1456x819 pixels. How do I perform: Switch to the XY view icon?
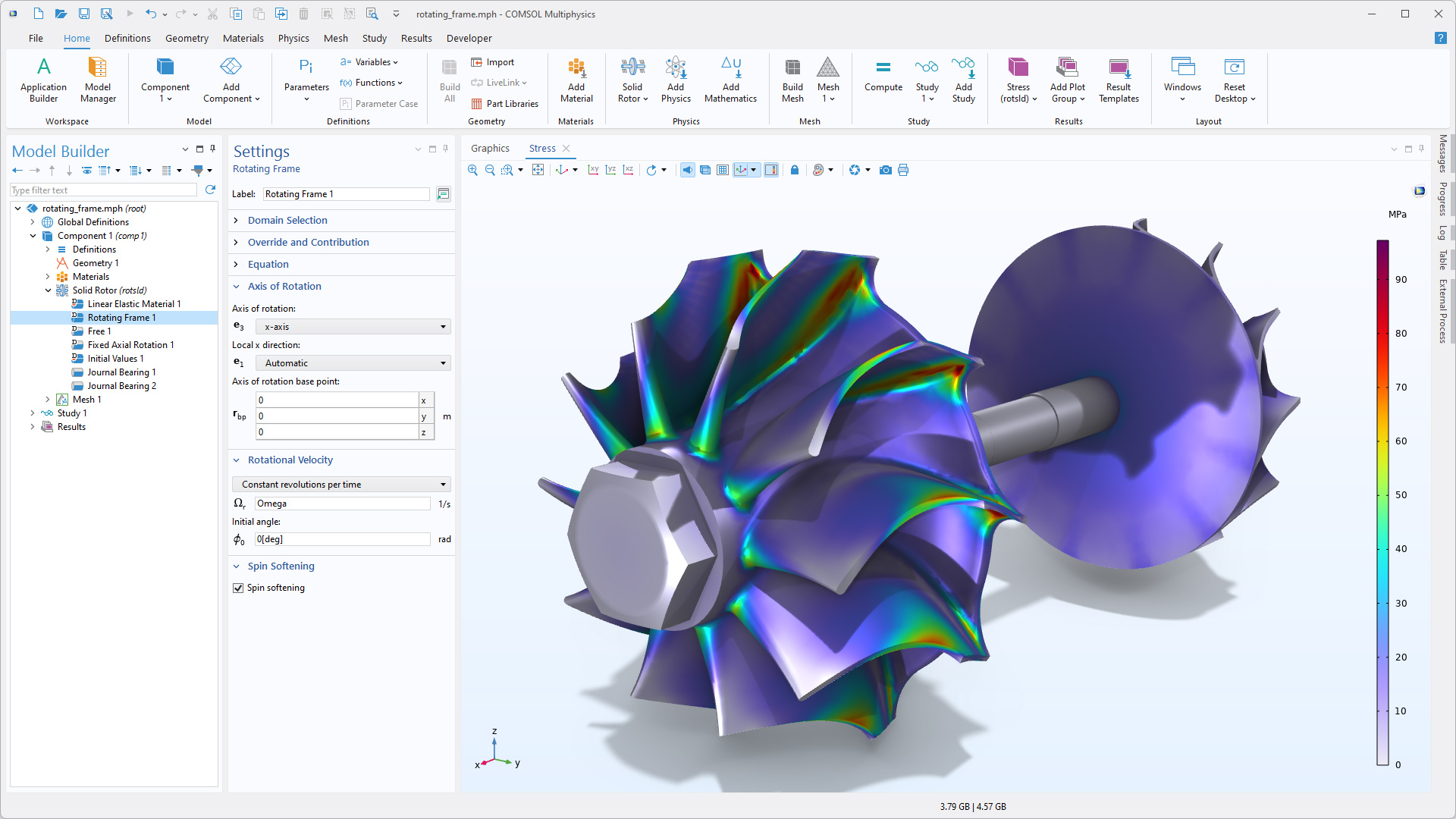593,170
